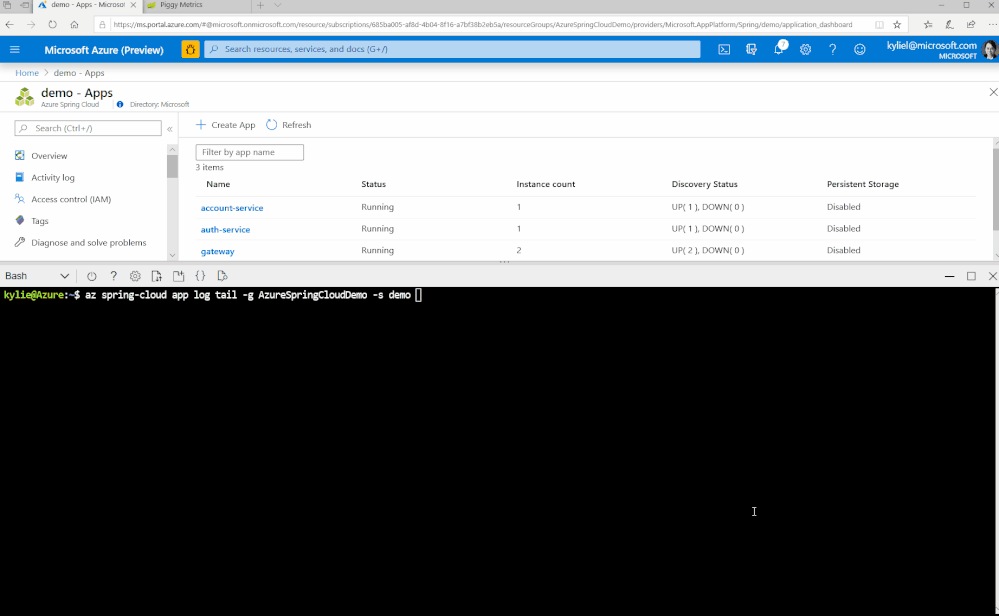This screenshot has width=999, height=616.
Task: Open Activity log in the sidebar
Action: (53, 178)
